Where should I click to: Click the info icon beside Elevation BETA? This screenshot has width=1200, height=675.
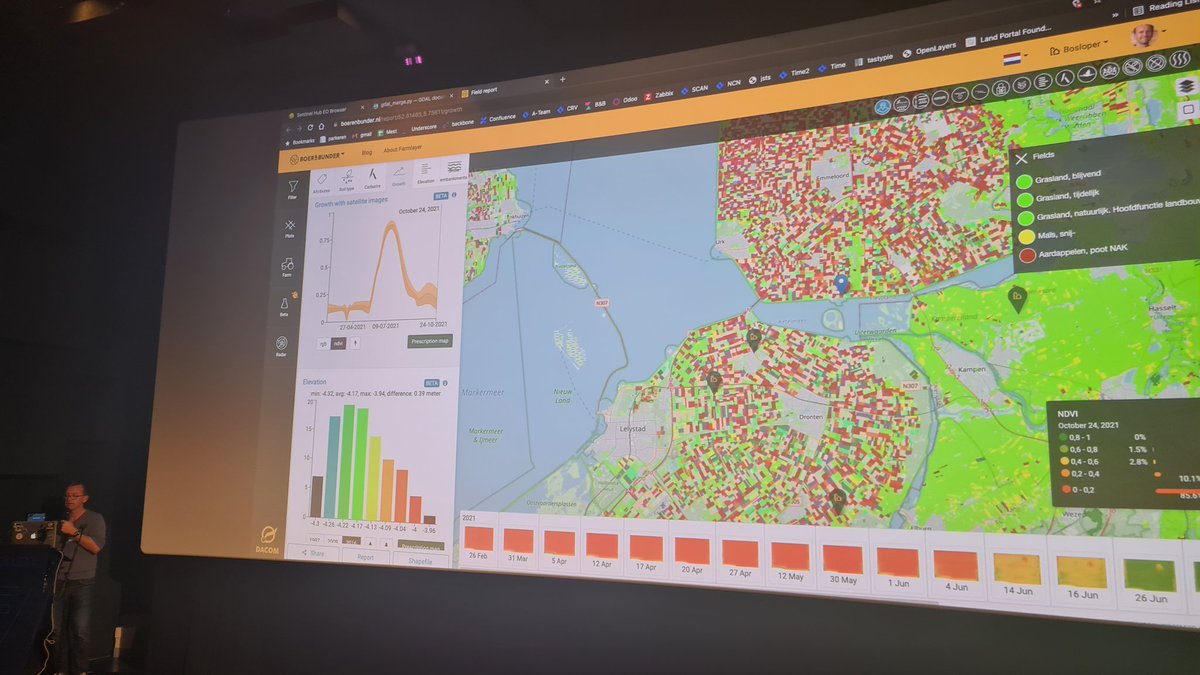444,382
